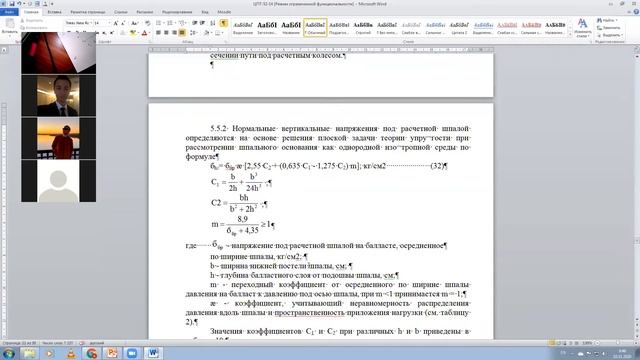Open VLC media player from taskbar
Viewport: 640px width, 360px height.
tap(71, 353)
